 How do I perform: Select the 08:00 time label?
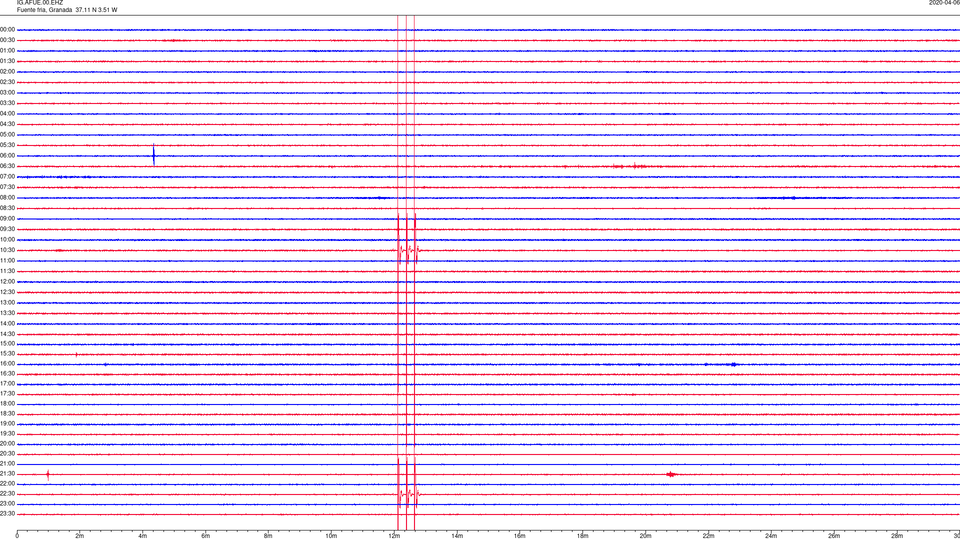point(7,198)
